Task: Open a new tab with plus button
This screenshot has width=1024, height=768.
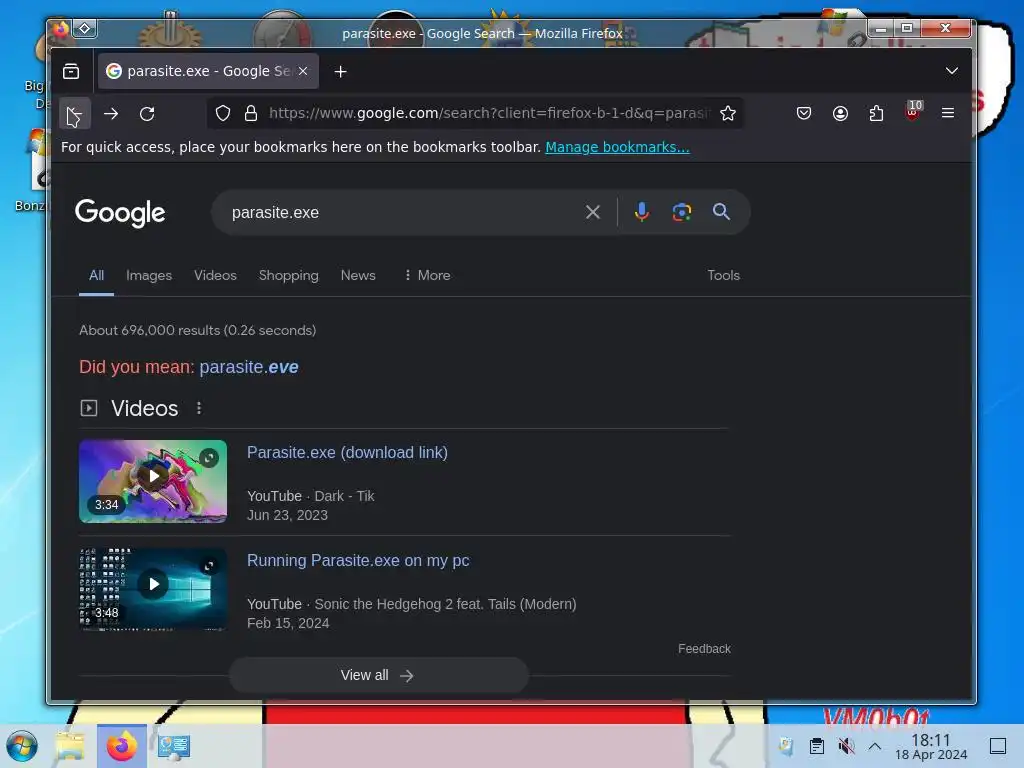Action: [340, 72]
